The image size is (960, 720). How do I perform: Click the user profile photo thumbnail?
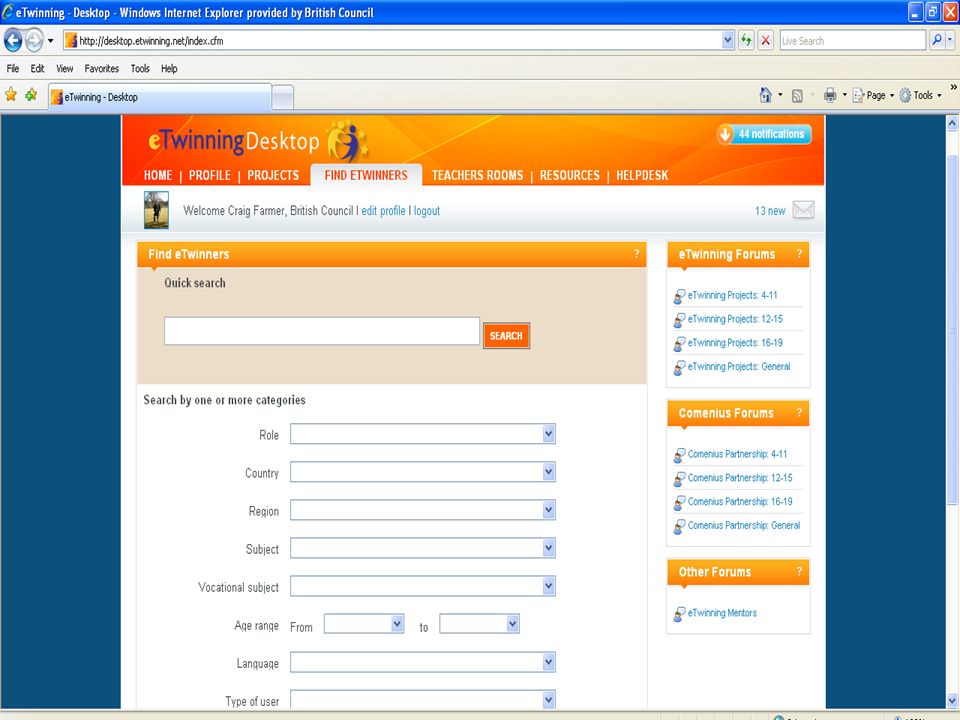coord(156,210)
